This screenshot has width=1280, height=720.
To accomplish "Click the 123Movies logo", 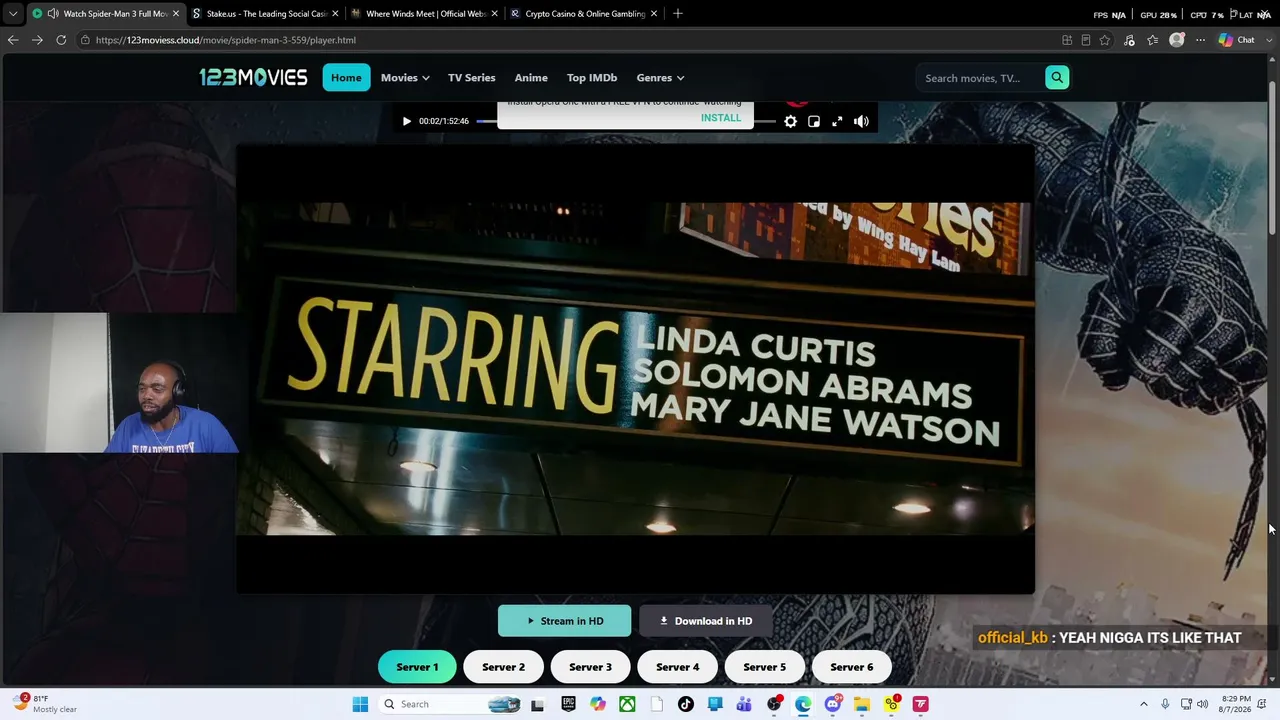I will (x=253, y=77).
